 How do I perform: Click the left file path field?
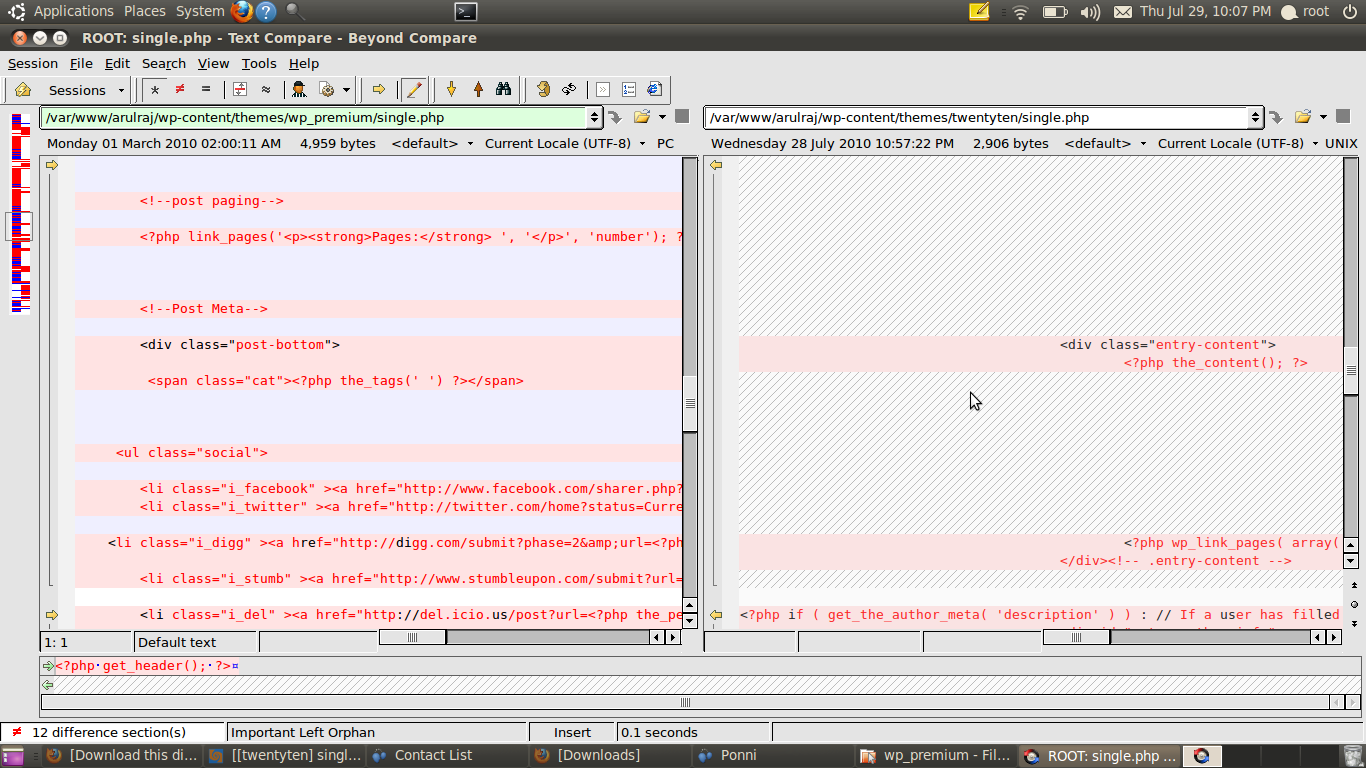point(314,117)
